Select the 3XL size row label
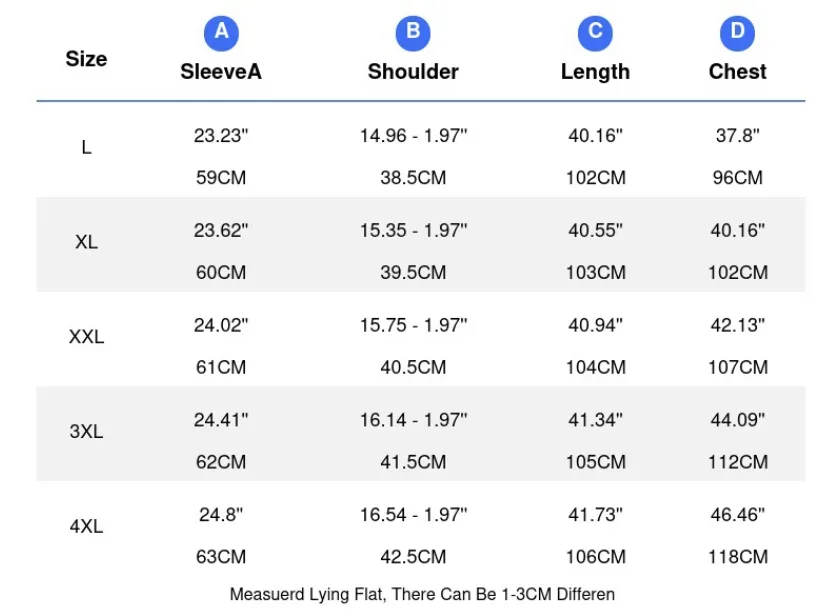Viewport: 839px width, 613px height. coord(86,432)
